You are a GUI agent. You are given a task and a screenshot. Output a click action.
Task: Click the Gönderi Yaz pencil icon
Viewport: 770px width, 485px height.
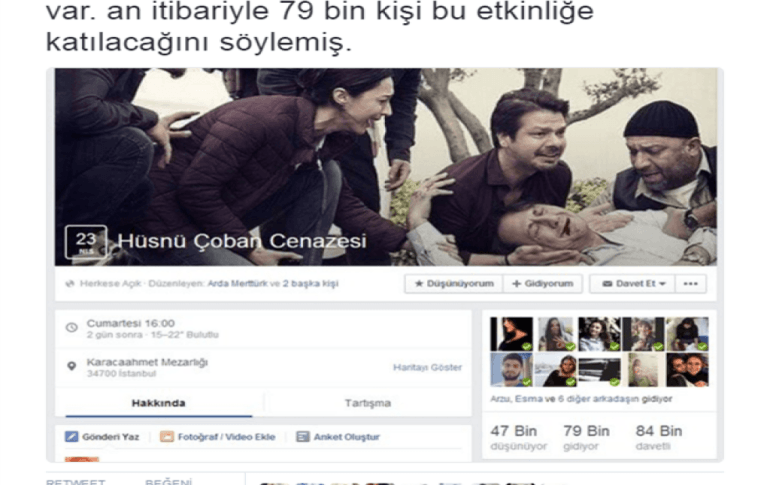(x=72, y=437)
